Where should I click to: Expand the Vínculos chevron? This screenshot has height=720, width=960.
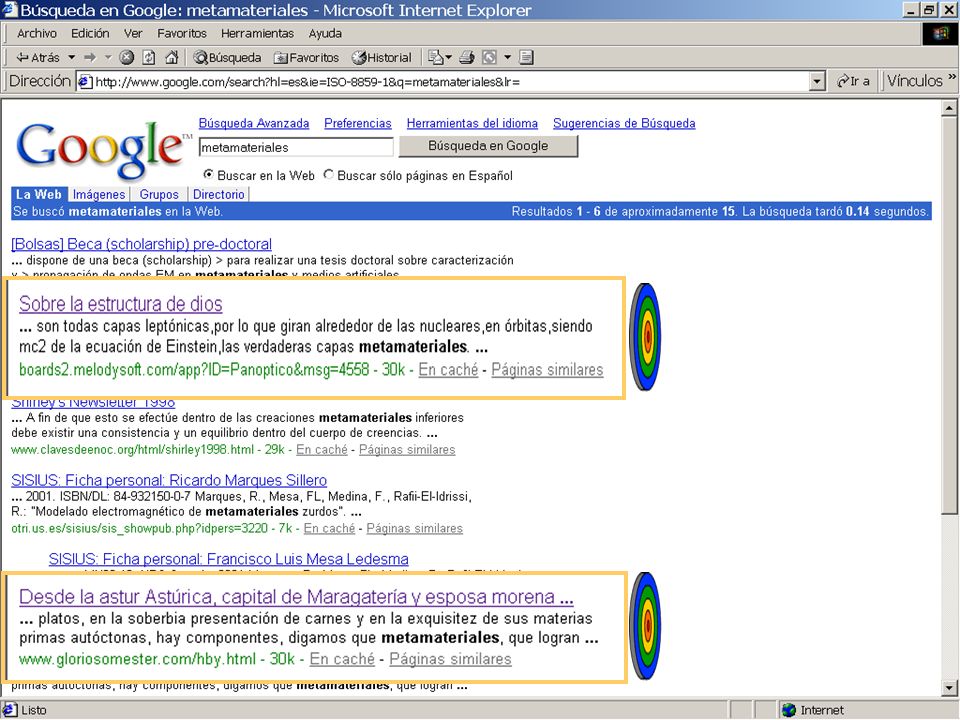click(951, 77)
